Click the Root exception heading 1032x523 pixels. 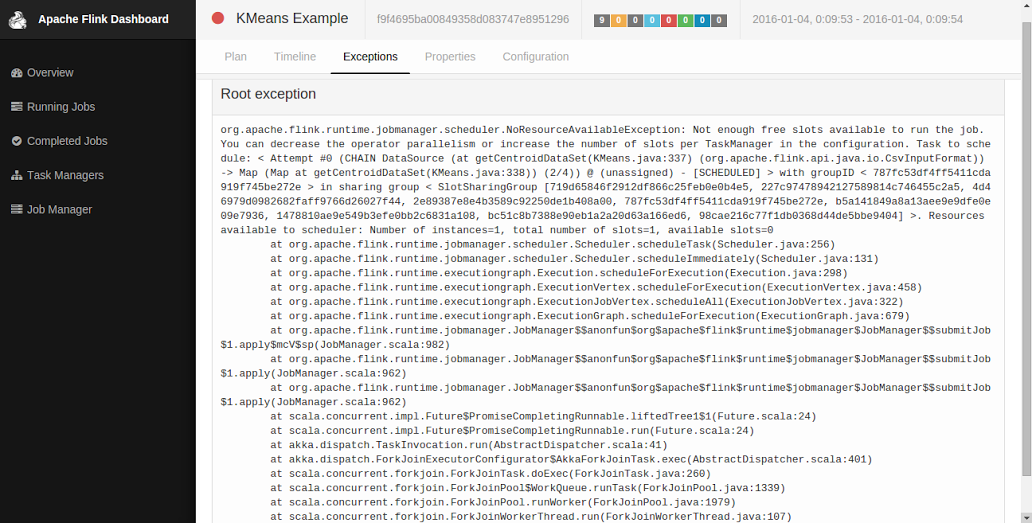tap(269, 94)
